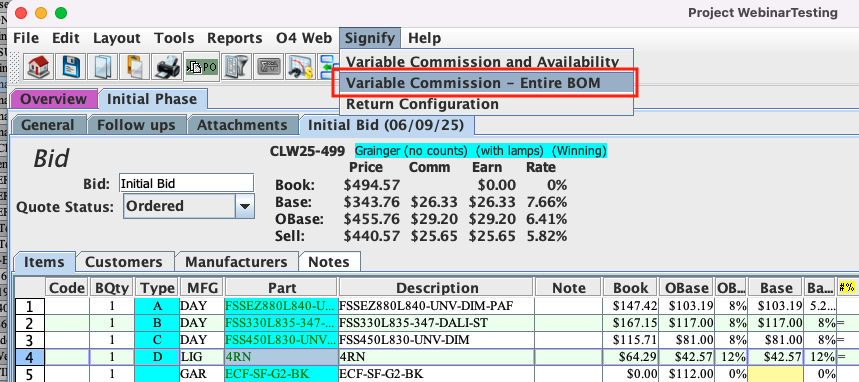Click the Book column header

631,288
